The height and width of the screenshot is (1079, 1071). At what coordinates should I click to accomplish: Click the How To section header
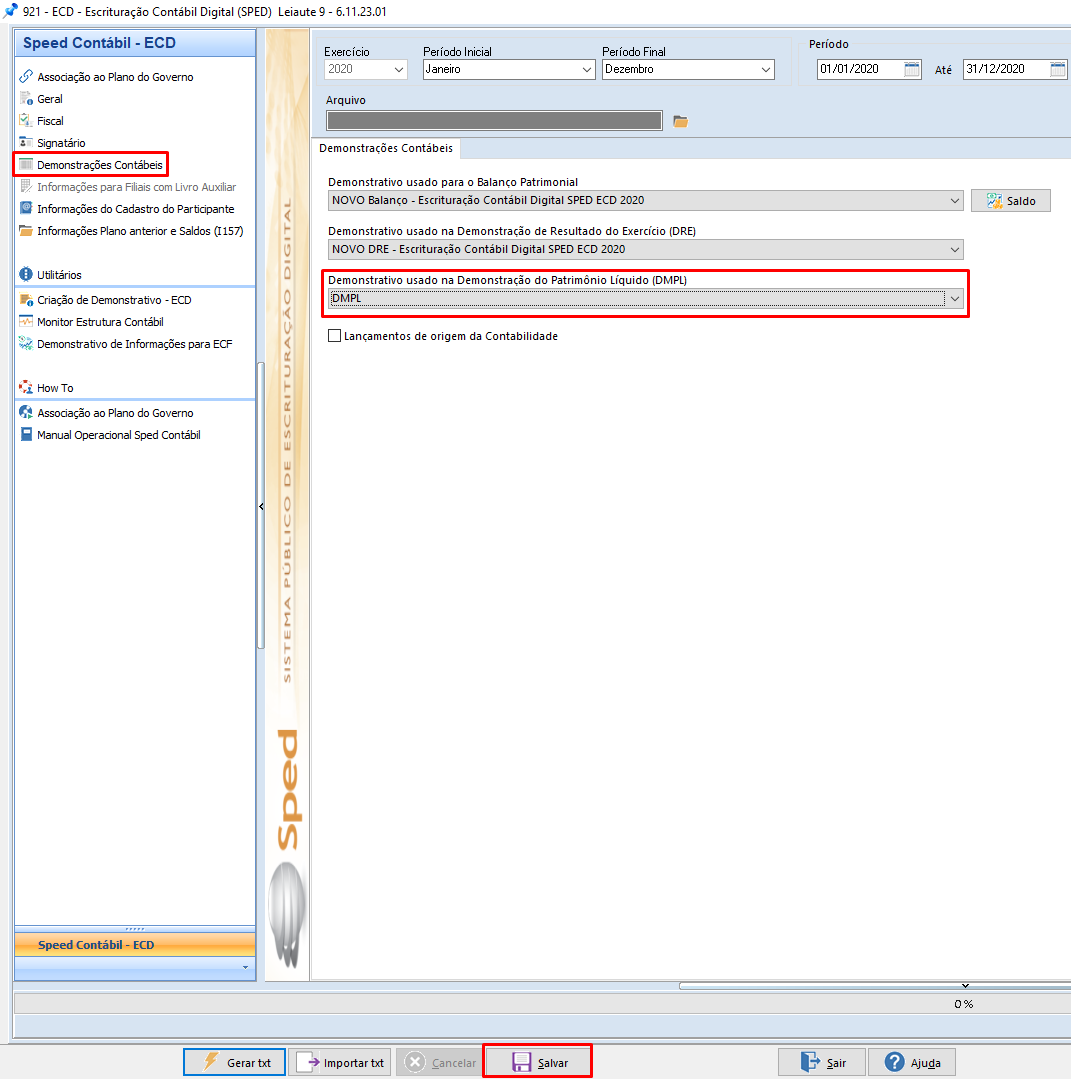(55, 387)
